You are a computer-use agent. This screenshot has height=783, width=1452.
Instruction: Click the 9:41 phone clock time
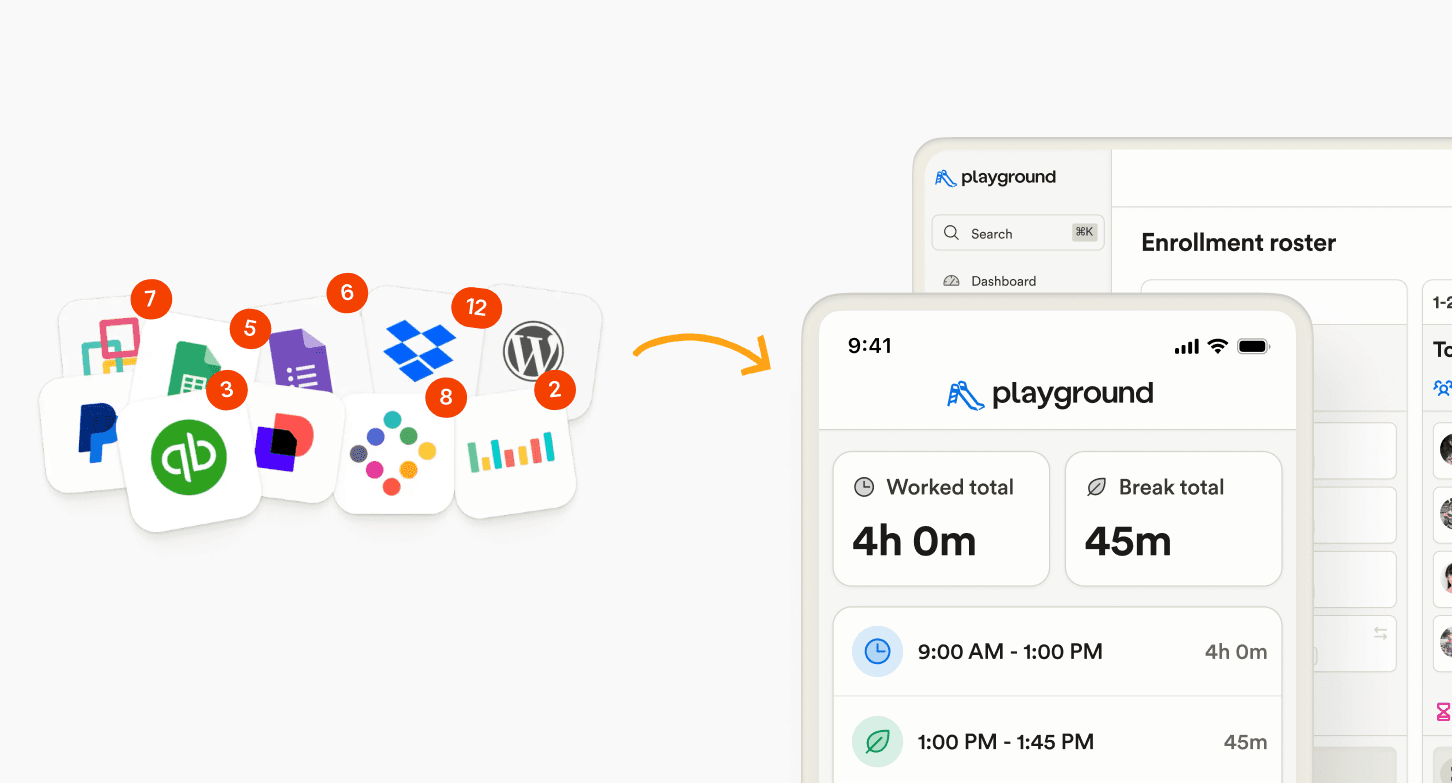[x=869, y=346]
